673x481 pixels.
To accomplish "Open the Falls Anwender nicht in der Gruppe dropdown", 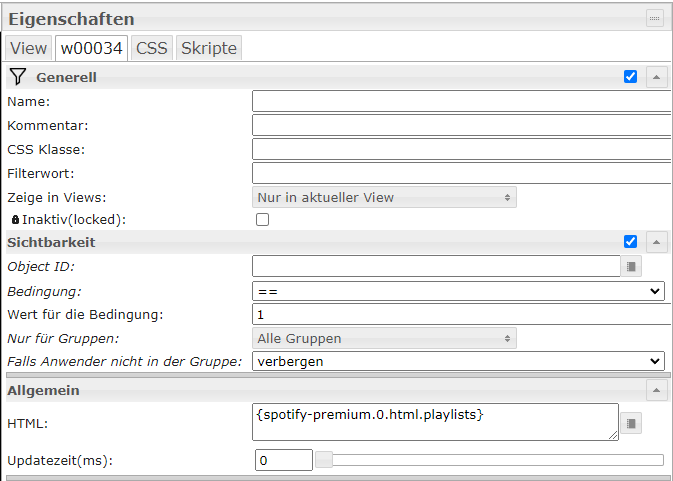I will click(x=458, y=361).
